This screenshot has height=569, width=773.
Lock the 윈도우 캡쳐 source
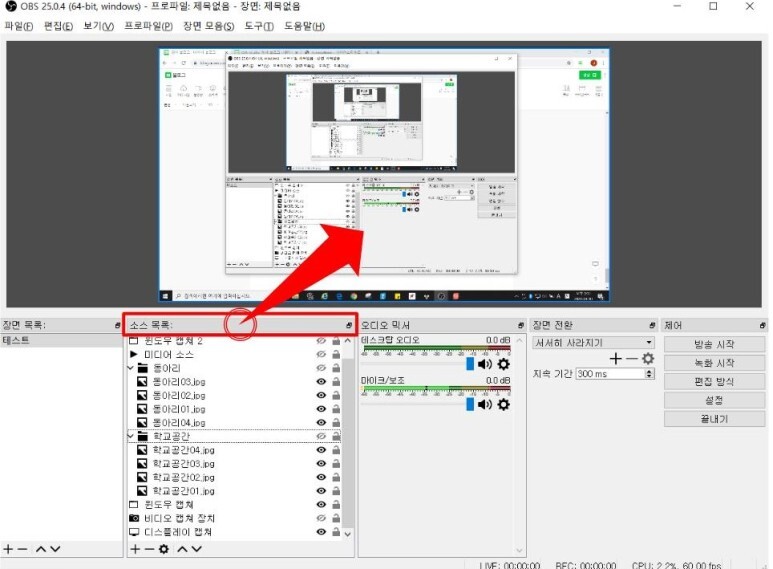pyautogui.click(x=336, y=504)
